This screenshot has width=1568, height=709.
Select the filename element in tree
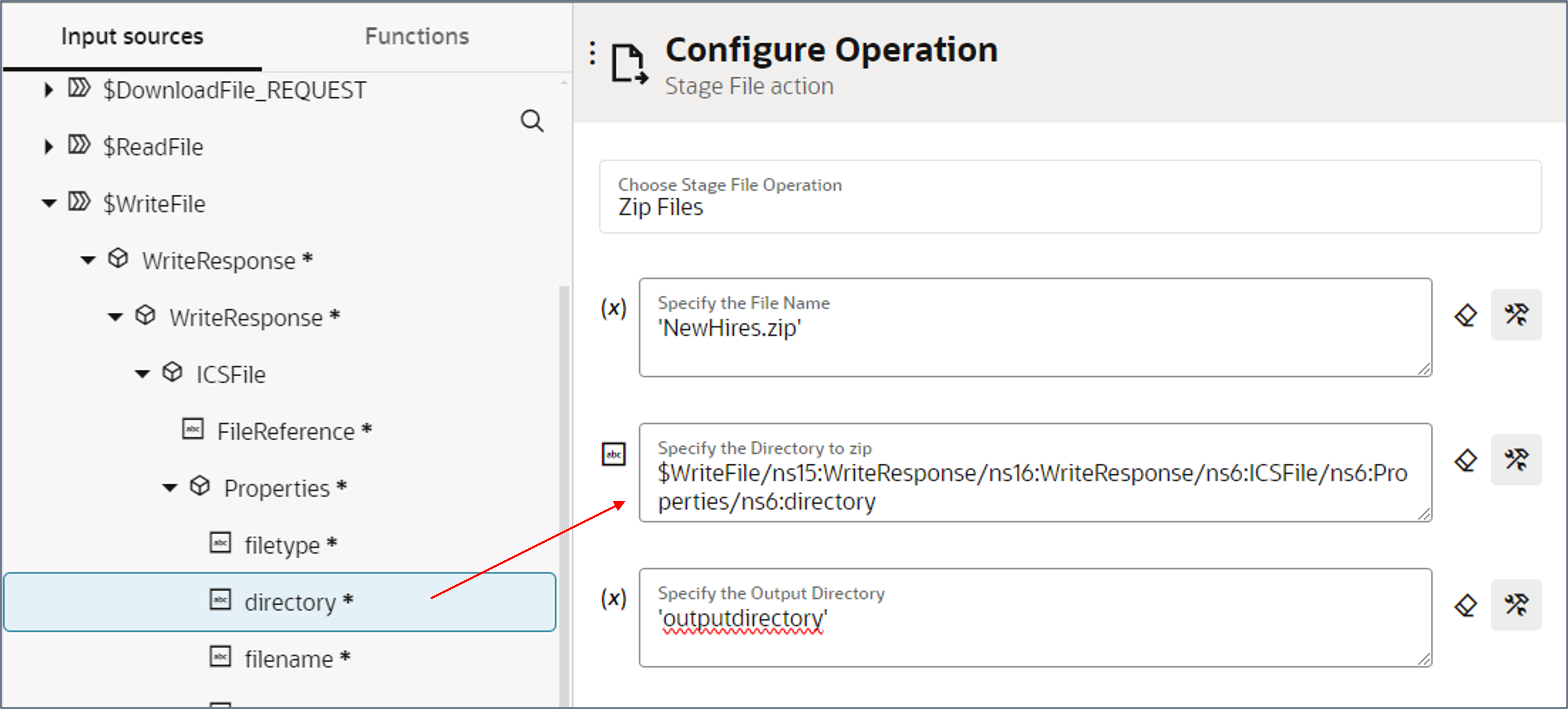point(288,659)
